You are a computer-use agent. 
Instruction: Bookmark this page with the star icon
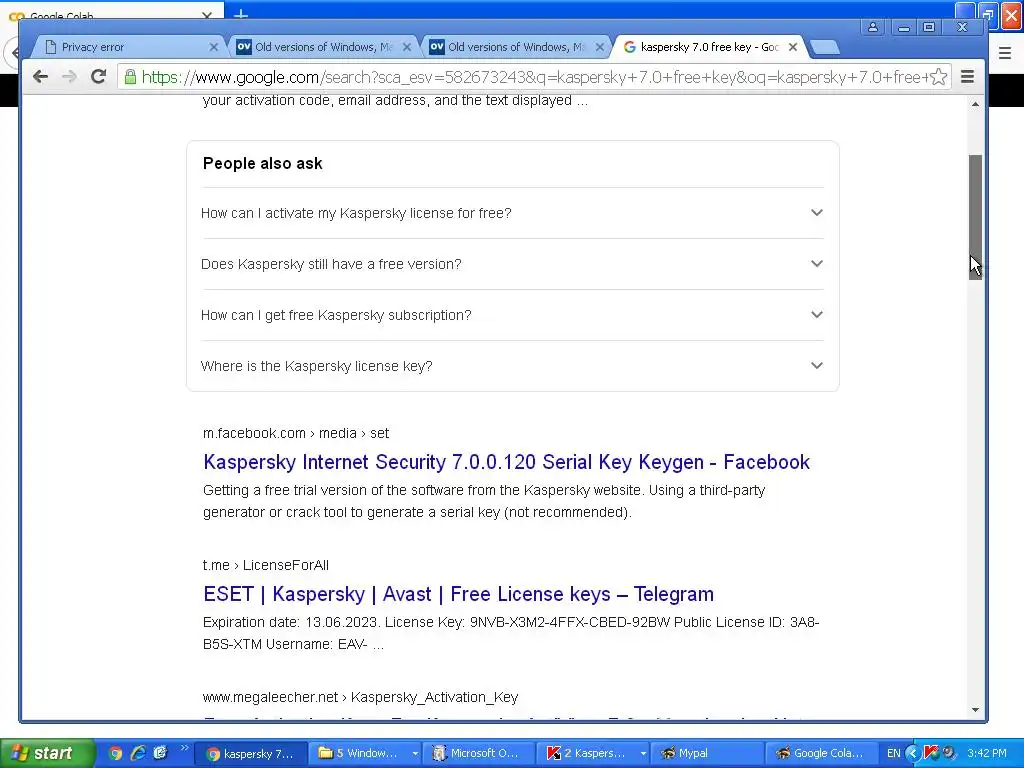(x=938, y=77)
